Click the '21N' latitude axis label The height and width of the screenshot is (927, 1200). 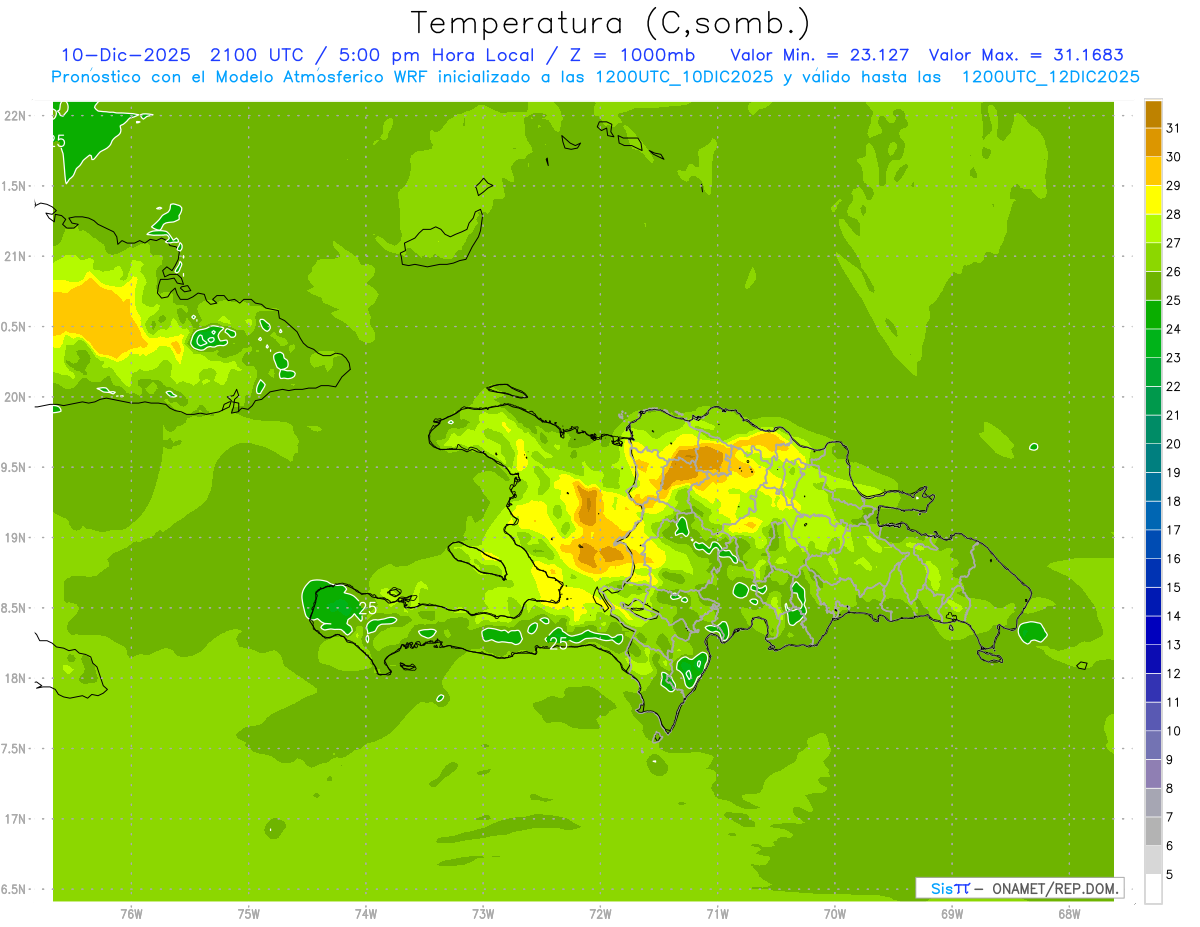click(16, 256)
